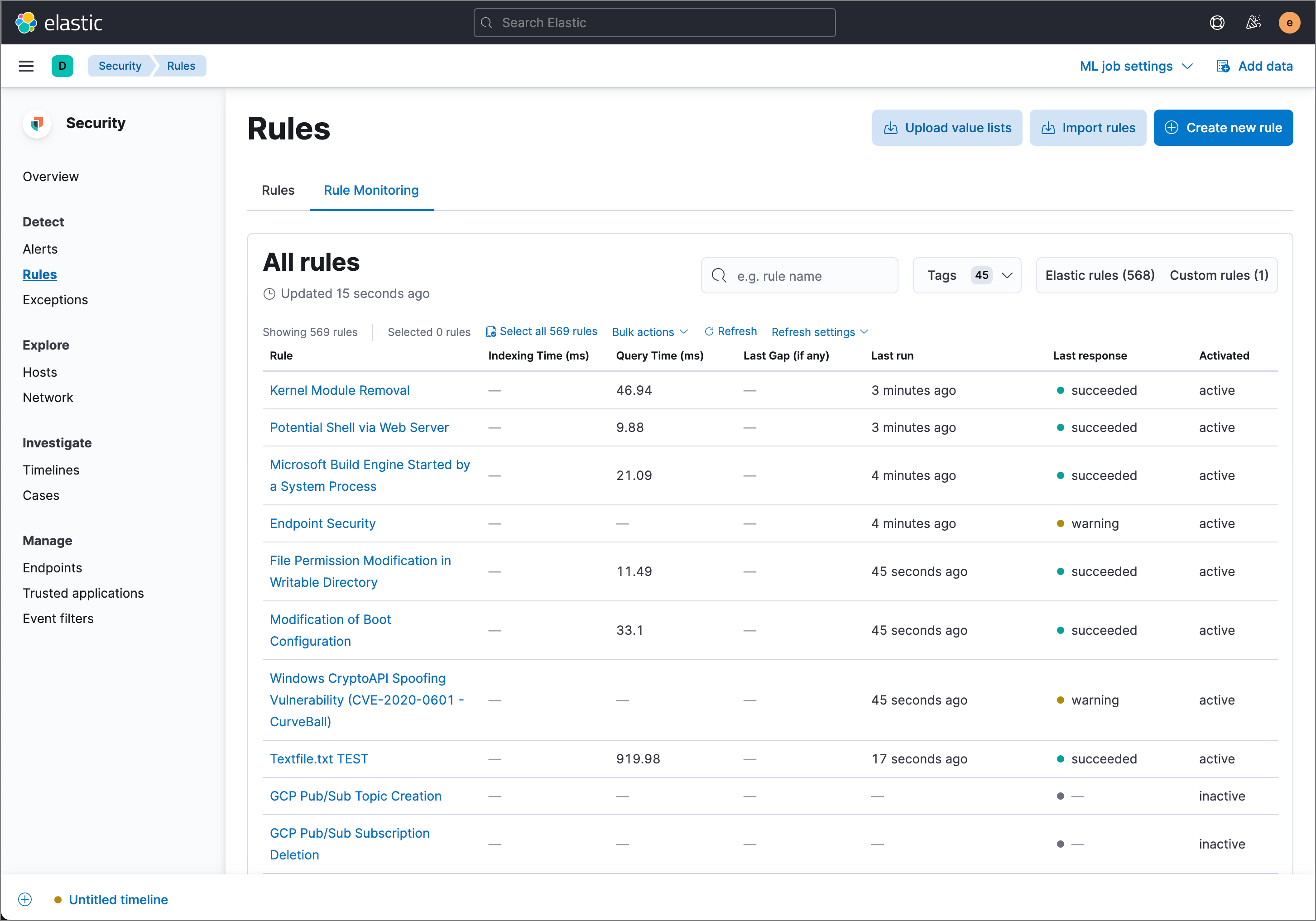Open the Bulk actions dropdown

pos(649,332)
